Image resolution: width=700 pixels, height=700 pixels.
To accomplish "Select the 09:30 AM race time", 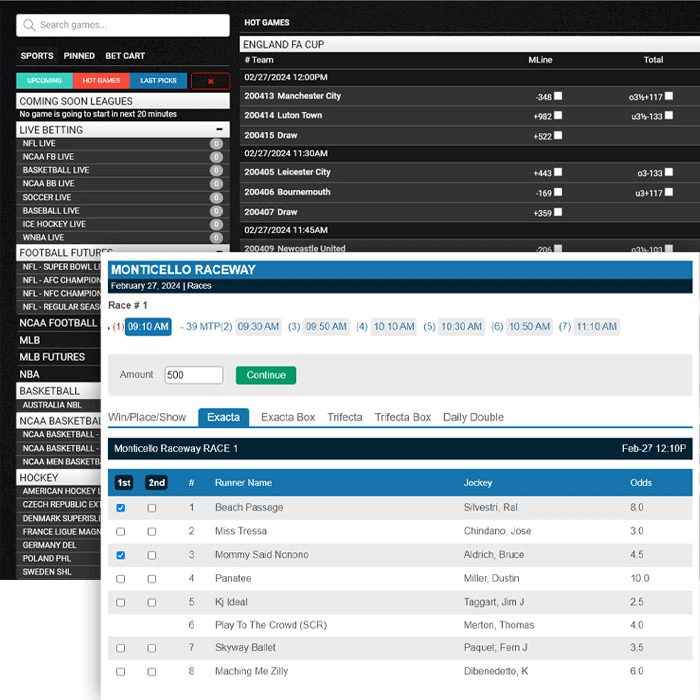I will coord(258,327).
